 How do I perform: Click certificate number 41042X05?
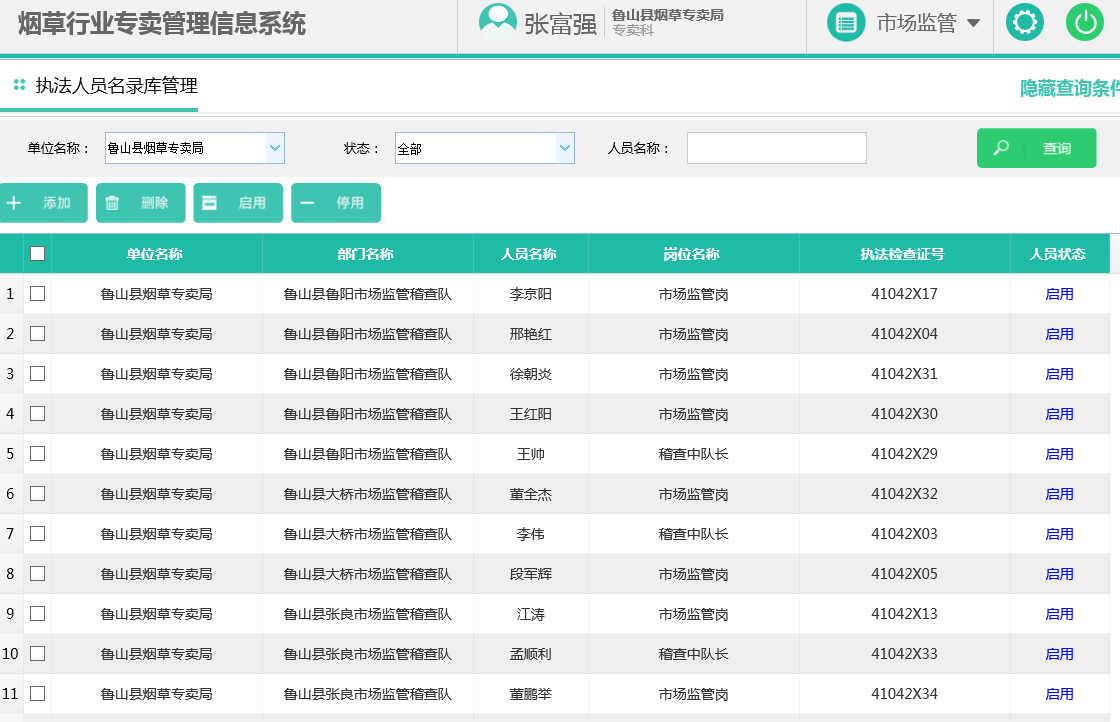pos(904,573)
